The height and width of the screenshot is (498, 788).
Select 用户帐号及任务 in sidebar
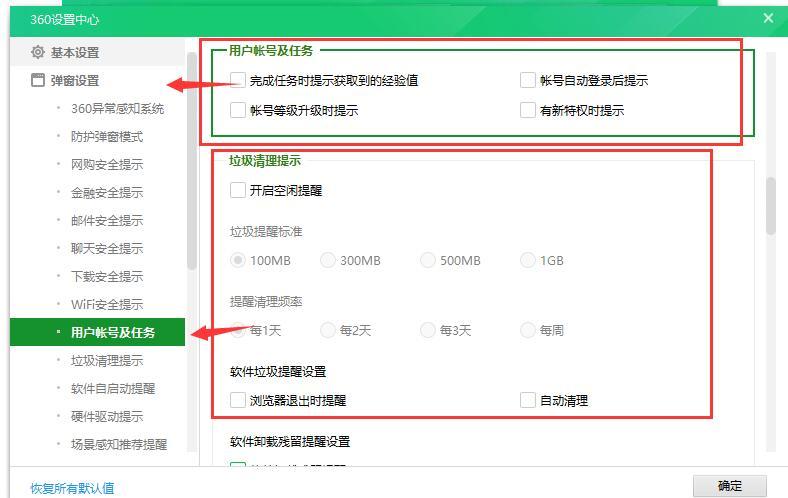click(x=97, y=332)
